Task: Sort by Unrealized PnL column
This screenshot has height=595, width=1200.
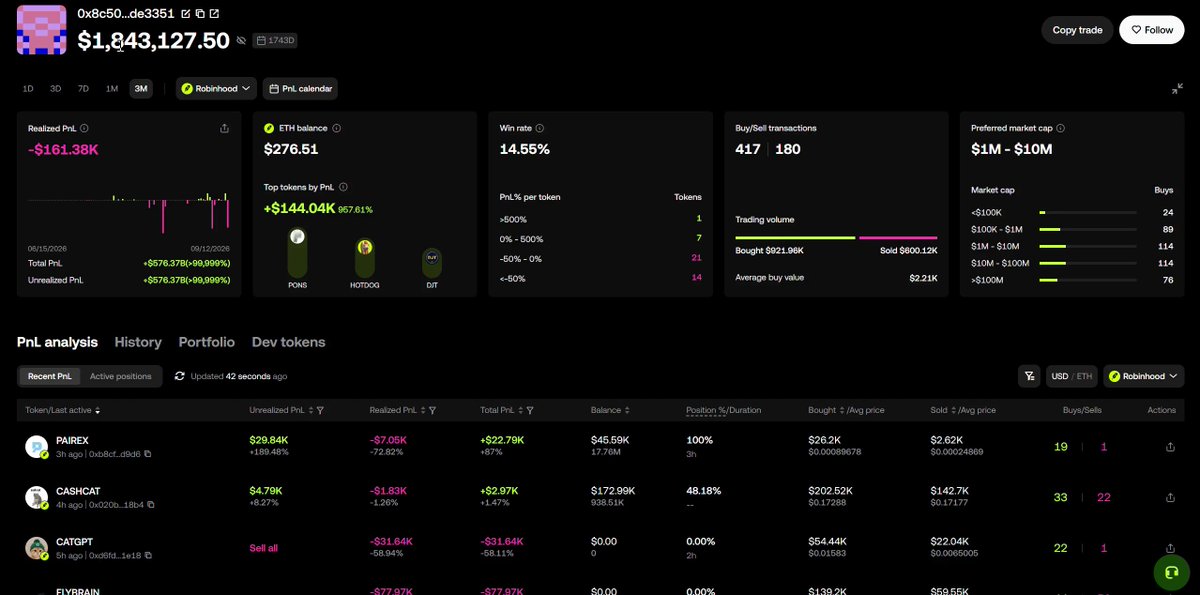Action: (x=312, y=410)
